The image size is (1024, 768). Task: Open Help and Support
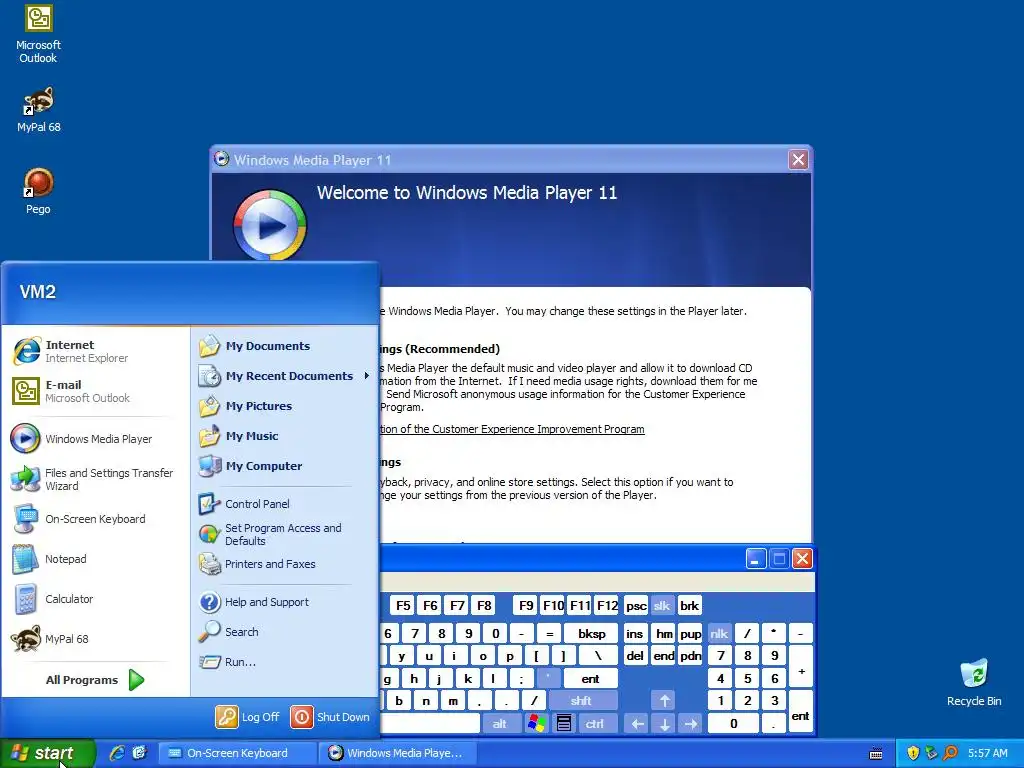click(x=284, y=602)
